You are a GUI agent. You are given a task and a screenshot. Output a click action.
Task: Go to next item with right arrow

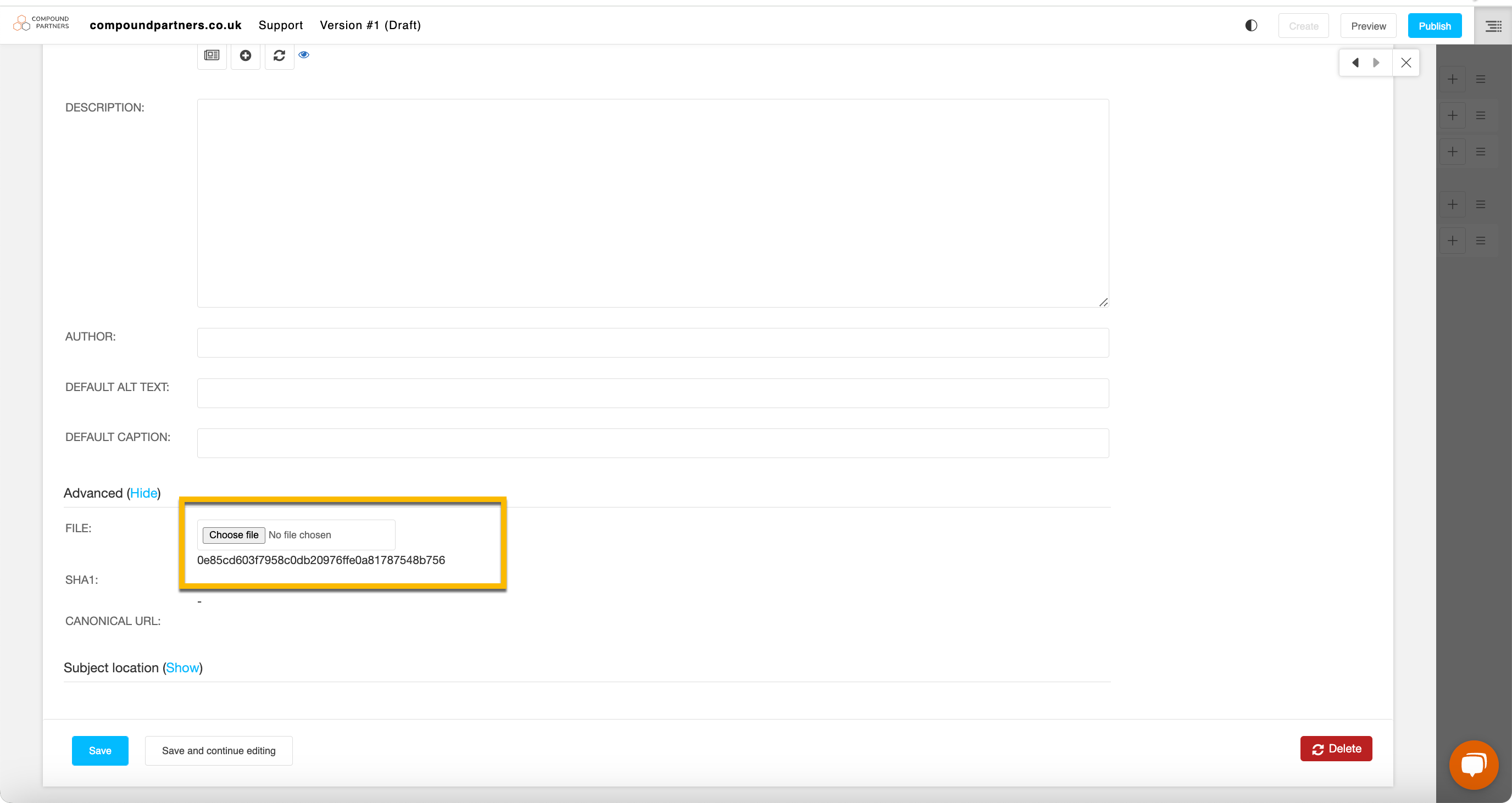point(1376,63)
